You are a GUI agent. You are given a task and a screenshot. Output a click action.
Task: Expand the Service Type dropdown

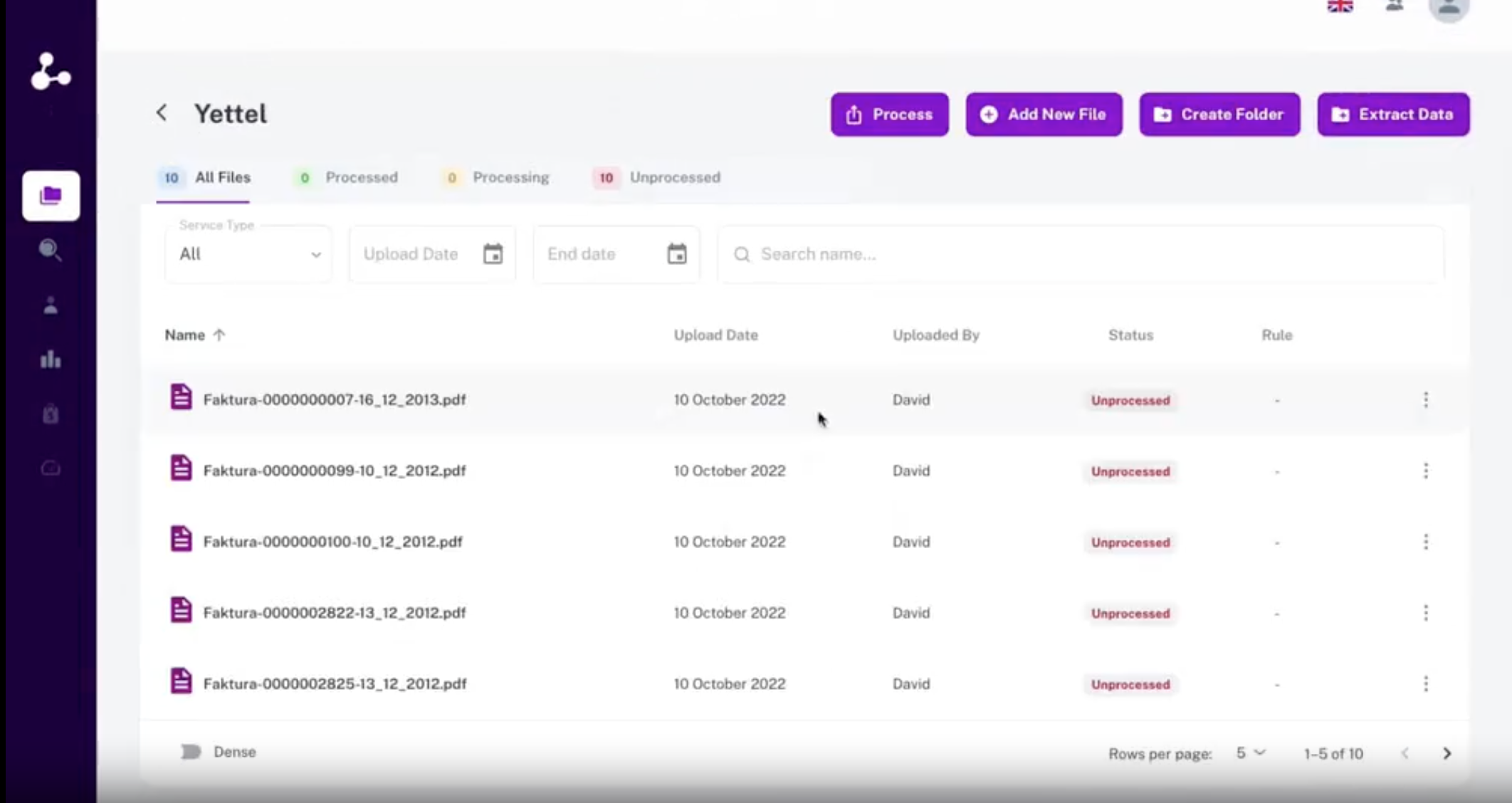248,254
